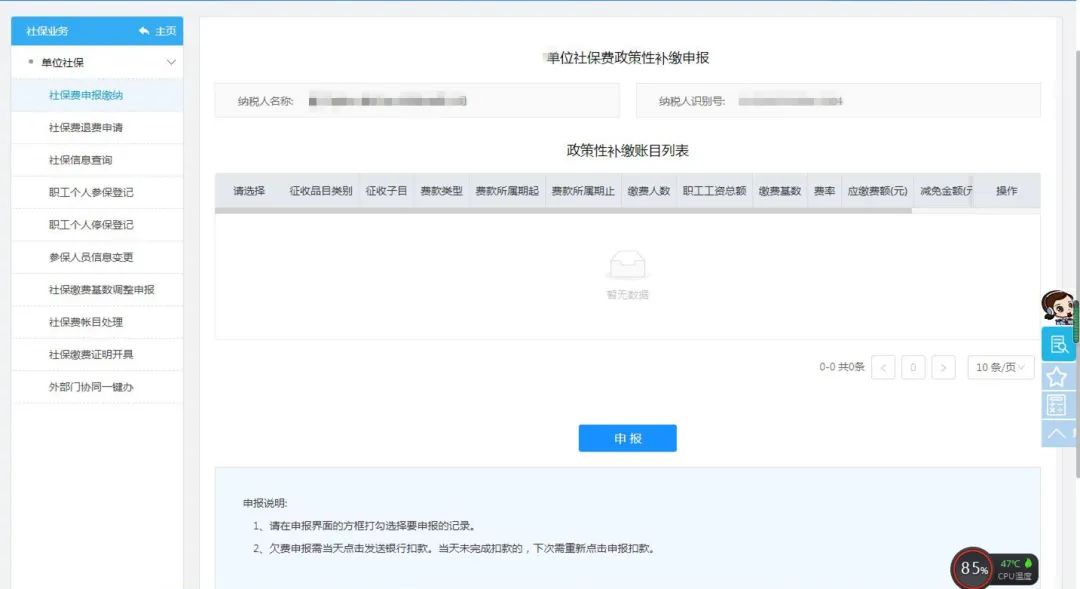Open the star favorites icon in the floating sidebar
Viewport: 1080px width, 589px height.
pos(1057,376)
